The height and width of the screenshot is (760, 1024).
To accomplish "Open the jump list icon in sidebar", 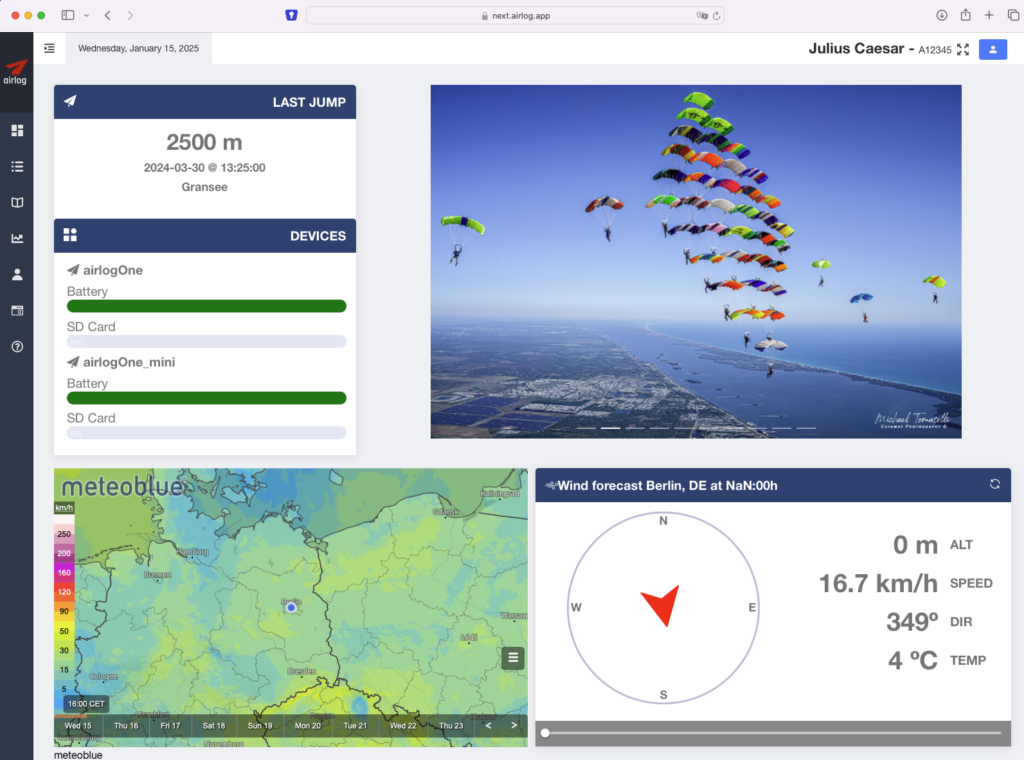I will pyautogui.click(x=17, y=167).
